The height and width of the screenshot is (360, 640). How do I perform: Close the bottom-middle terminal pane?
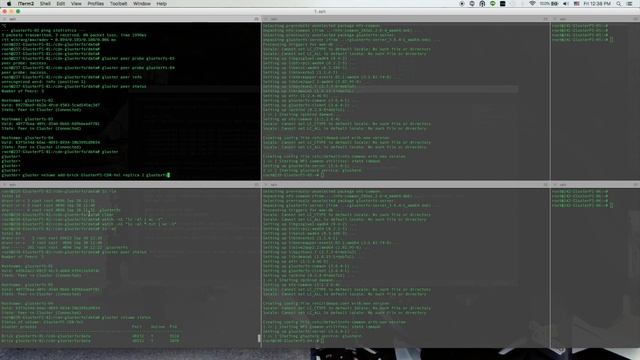click(x=266, y=185)
